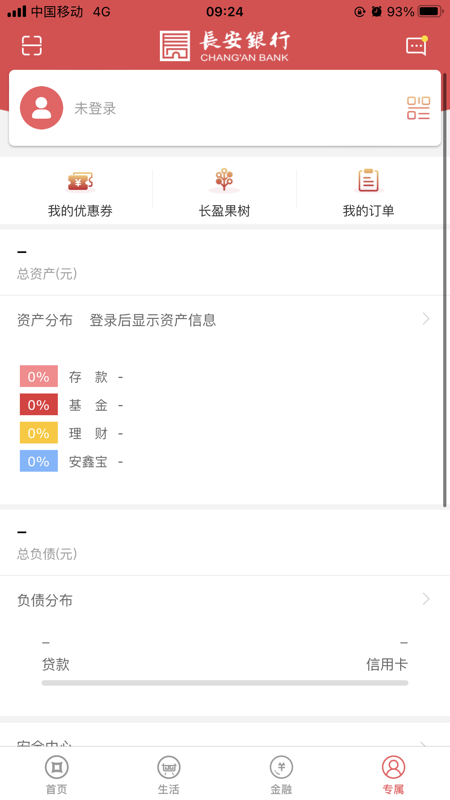The height and width of the screenshot is (800, 450).
Task: Expand the 资产分布 chevron arrow
Action: (426, 319)
